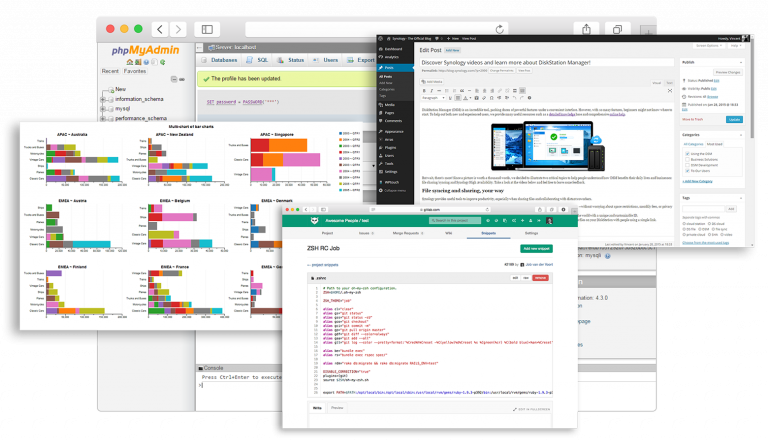Click the Edit in fullscreen icon in GitLab
The width and height of the screenshot is (768, 446).
point(515,409)
